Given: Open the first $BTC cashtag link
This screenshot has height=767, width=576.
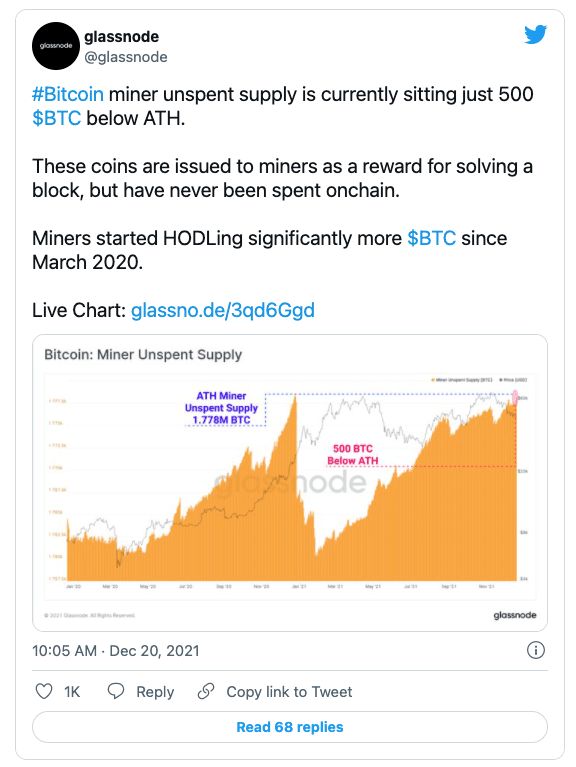Looking at the screenshot, I should [x=57, y=118].
